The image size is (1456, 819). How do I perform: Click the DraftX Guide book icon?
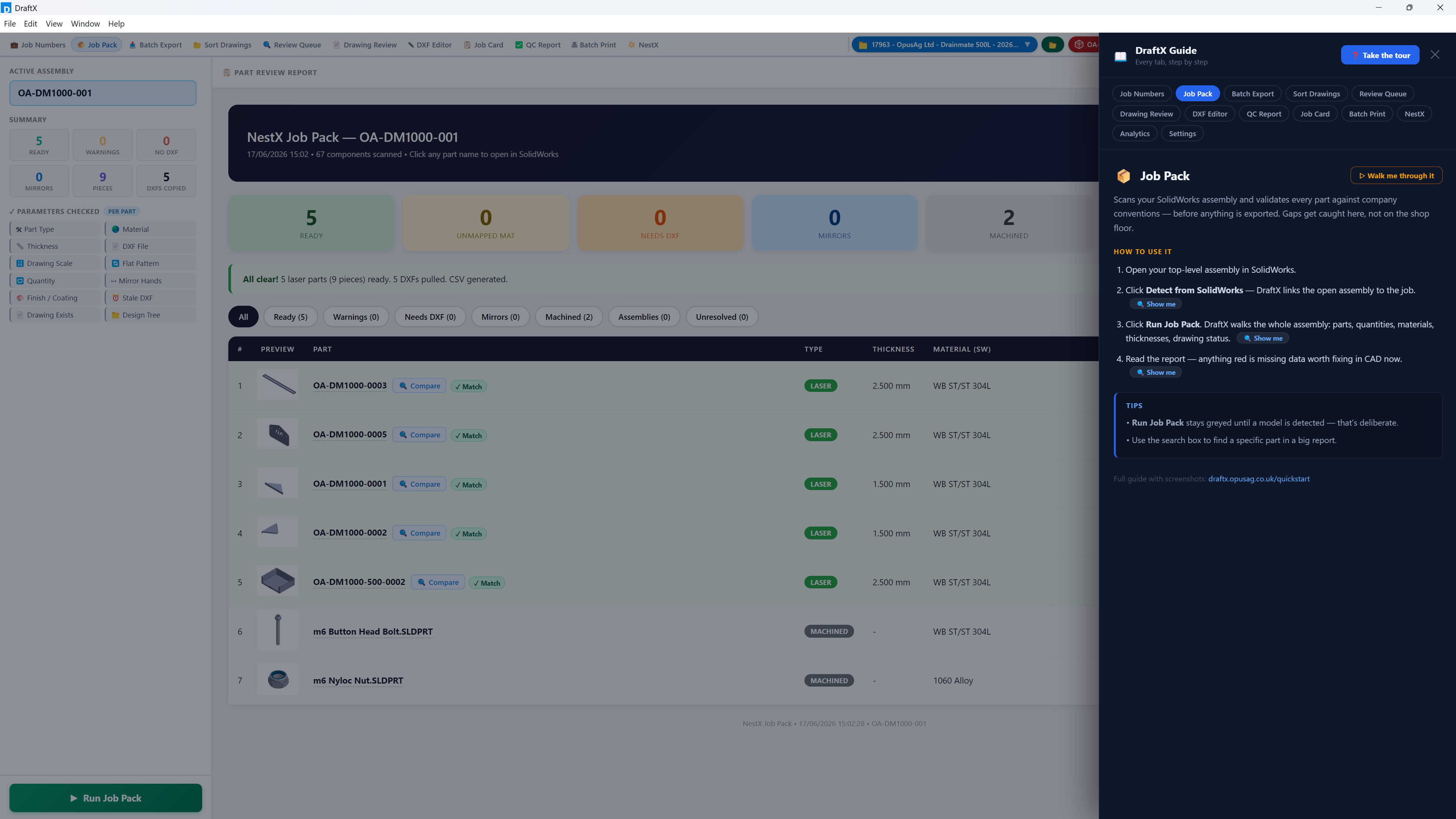point(1120,56)
